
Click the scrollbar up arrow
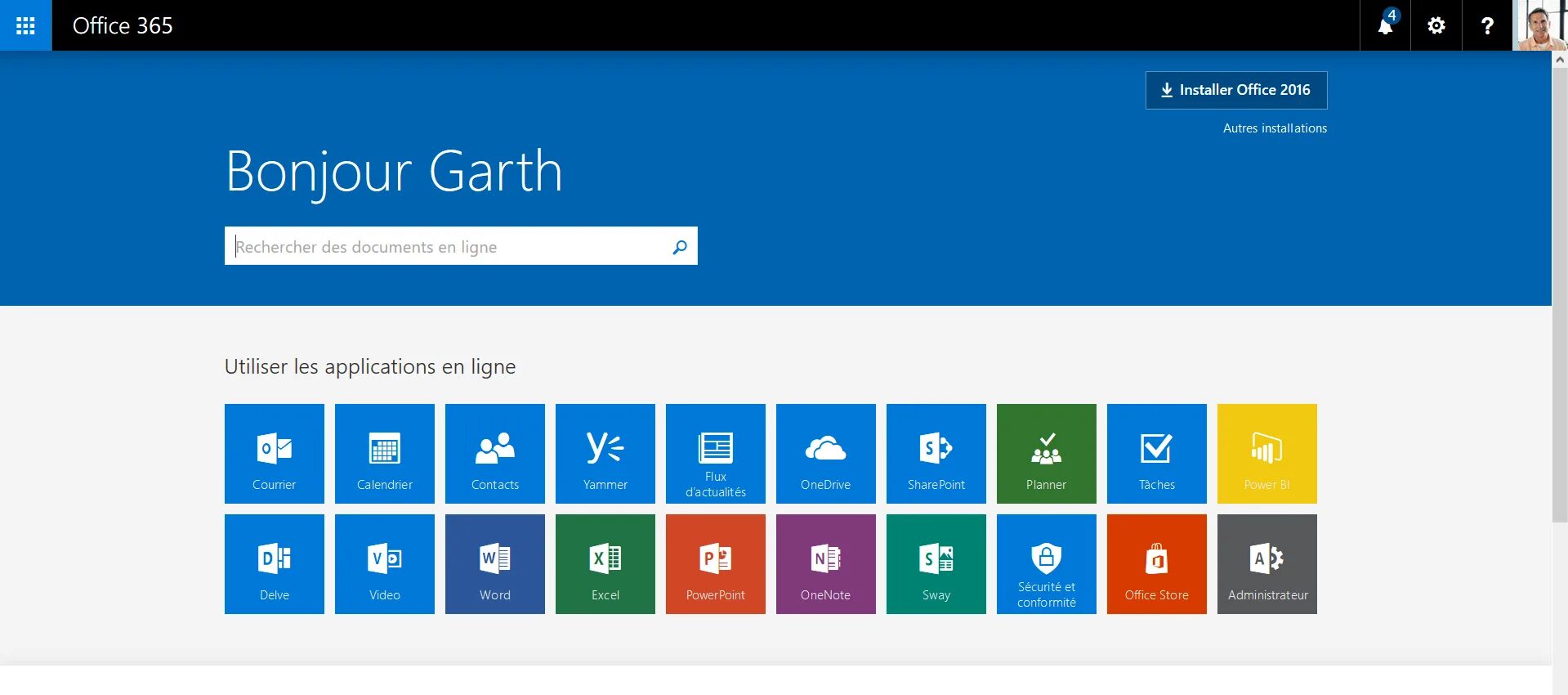(x=1560, y=60)
